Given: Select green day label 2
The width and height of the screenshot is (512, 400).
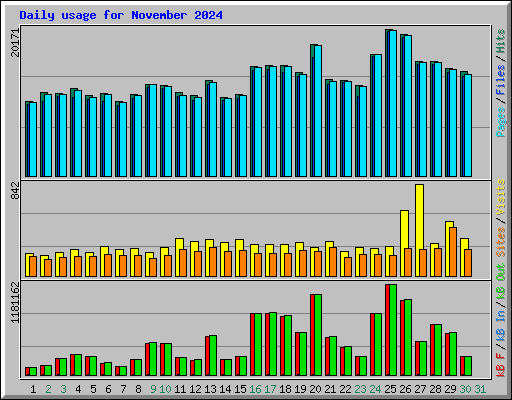Looking at the screenshot, I should [x=48, y=389].
